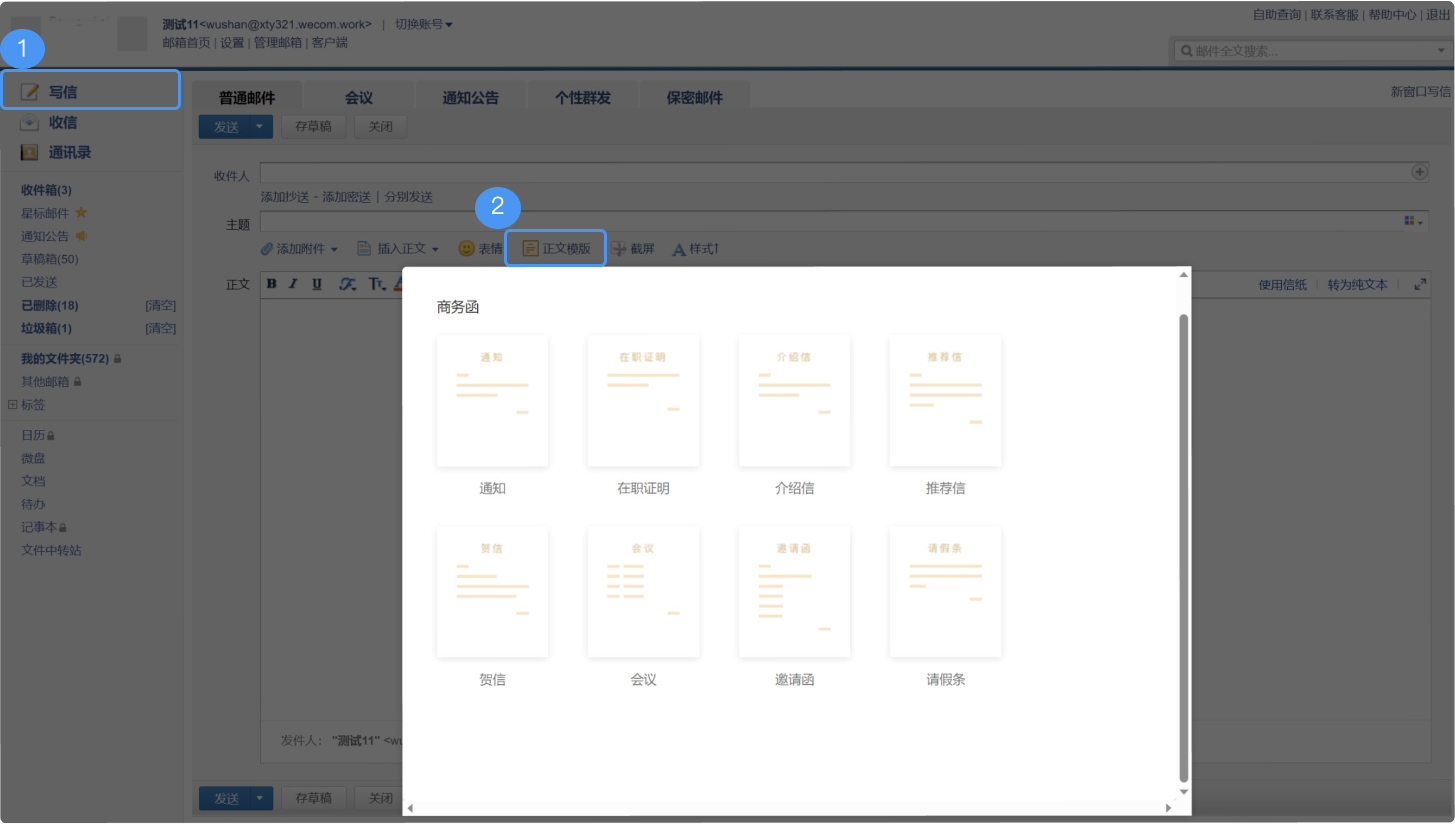Viewport: 1455px width, 824px height.
Task: Click the search magnifier icon
Action: (x=1186, y=51)
